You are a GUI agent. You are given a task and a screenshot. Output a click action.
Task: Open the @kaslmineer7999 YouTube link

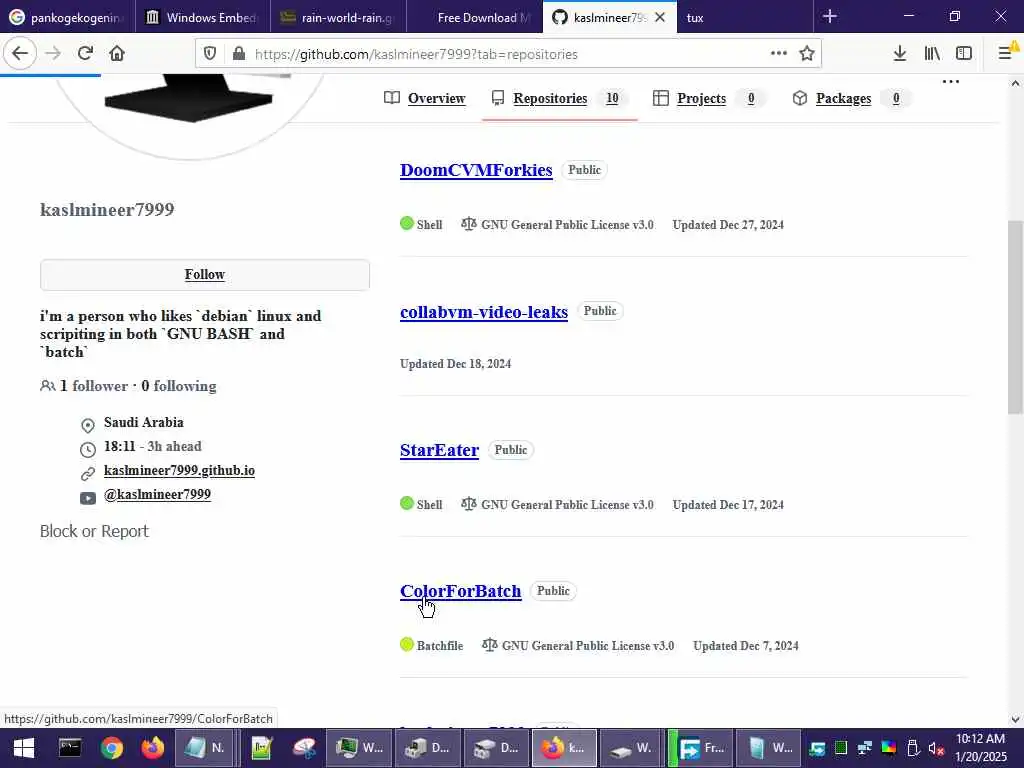coord(157,494)
